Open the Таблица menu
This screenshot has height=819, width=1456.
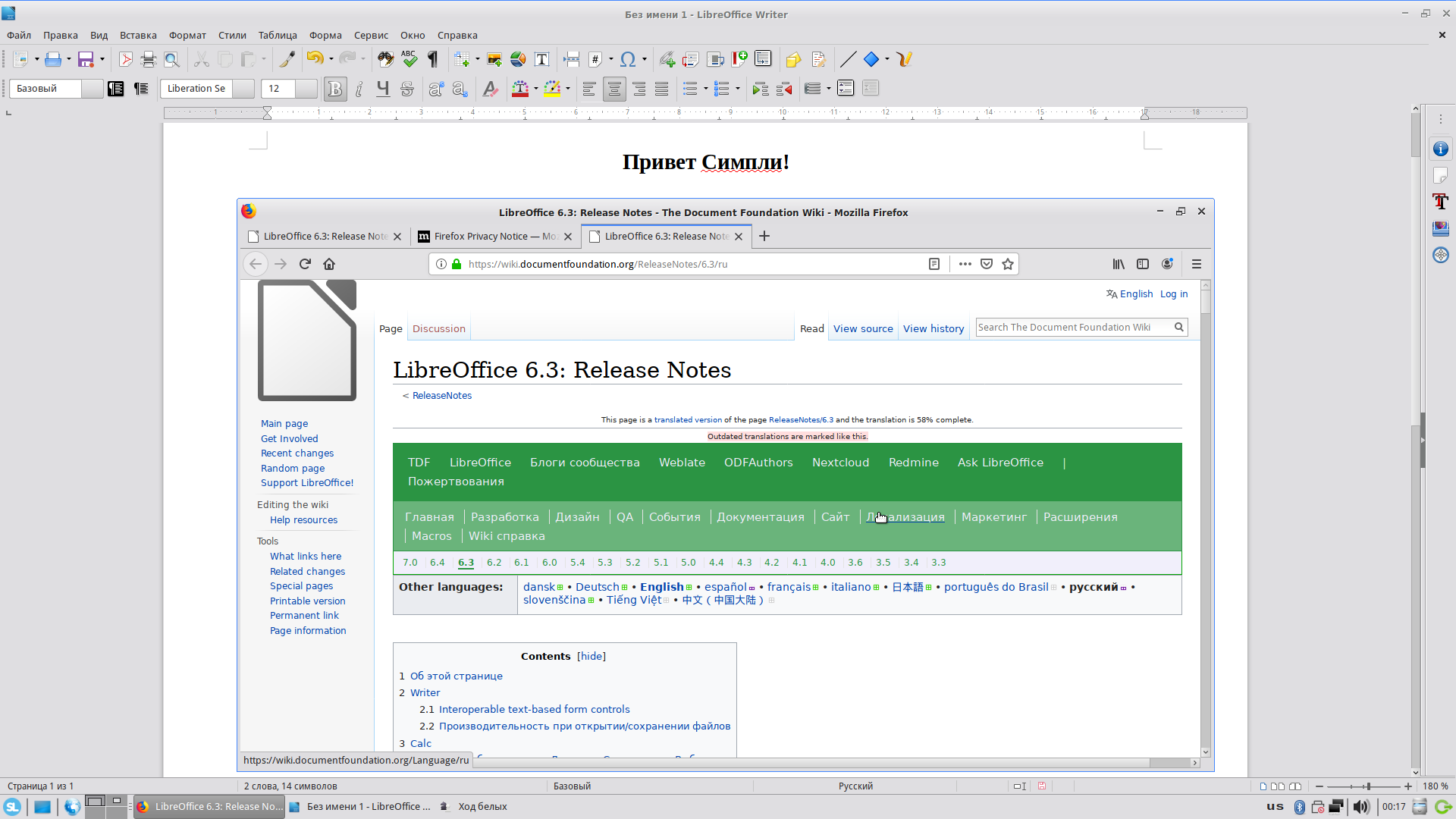[x=277, y=35]
